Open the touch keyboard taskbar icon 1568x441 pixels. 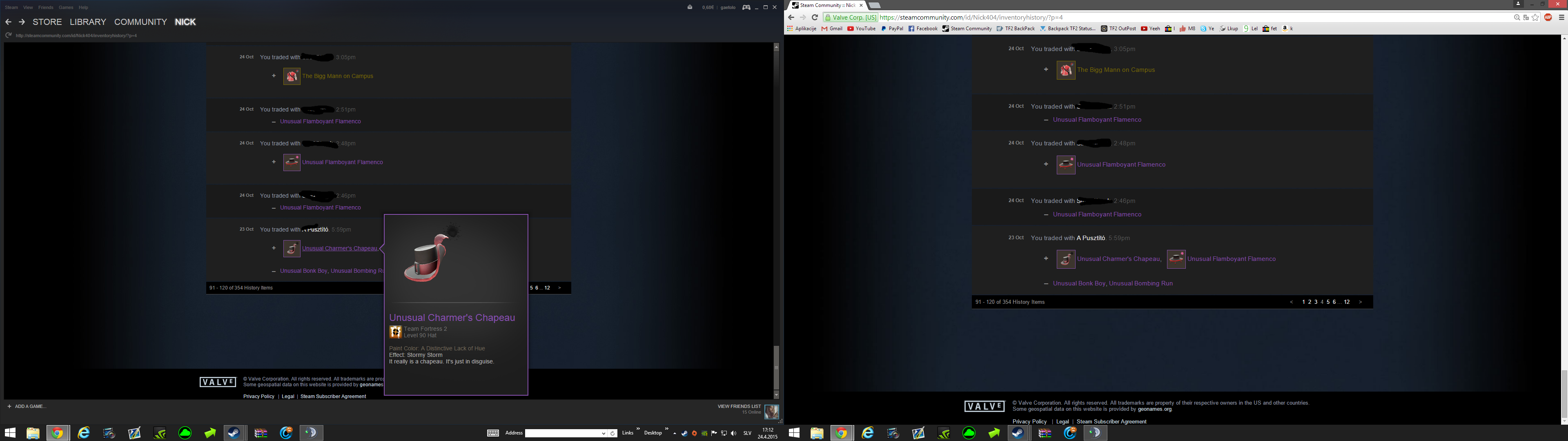tap(493, 433)
